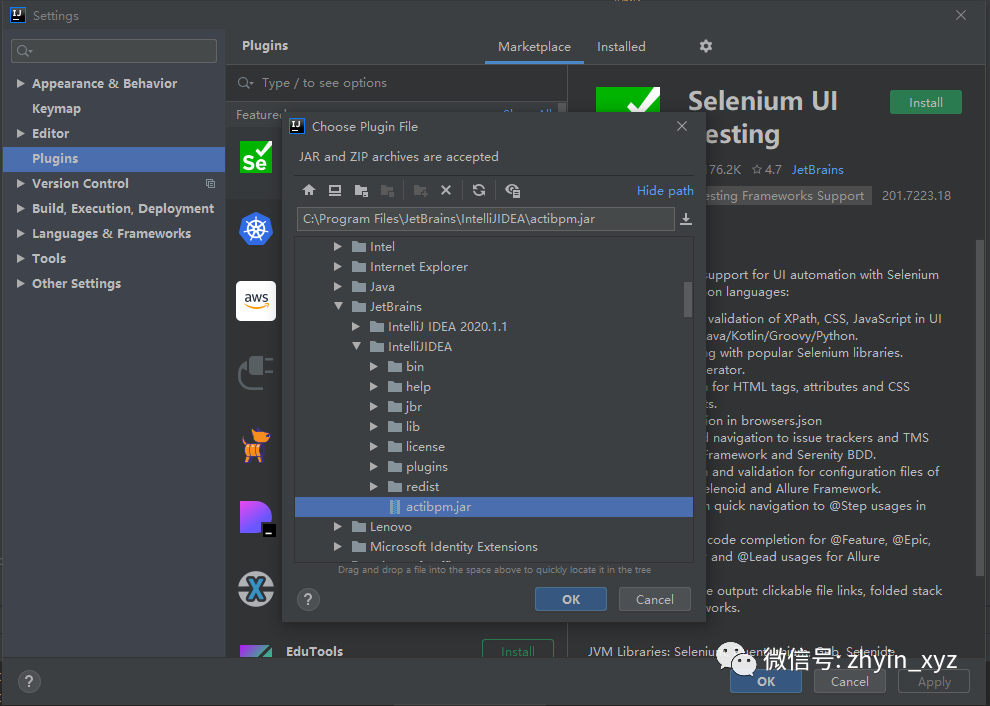Click the Version Control copy icon
The image size is (990, 706).
210,183
